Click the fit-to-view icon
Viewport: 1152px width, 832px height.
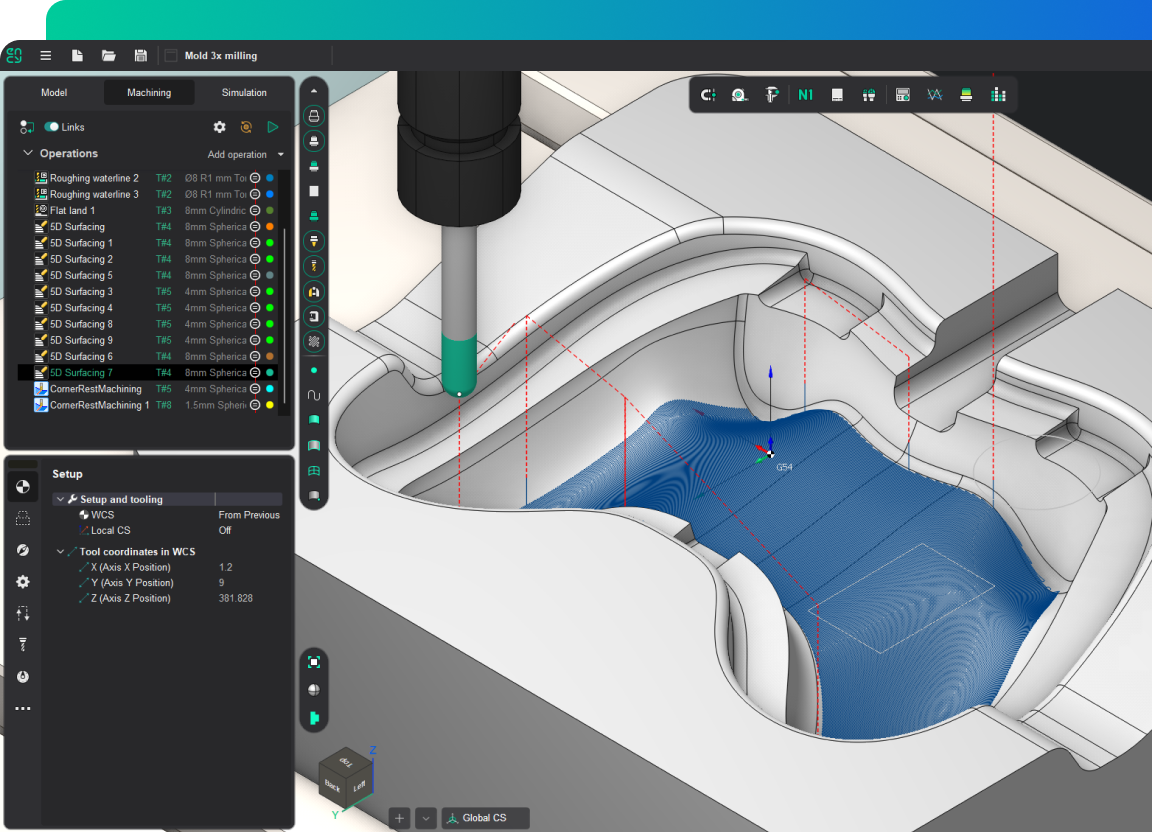click(x=314, y=662)
